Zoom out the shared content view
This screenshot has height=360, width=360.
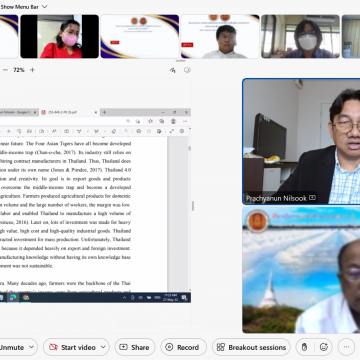click(x=5, y=70)
